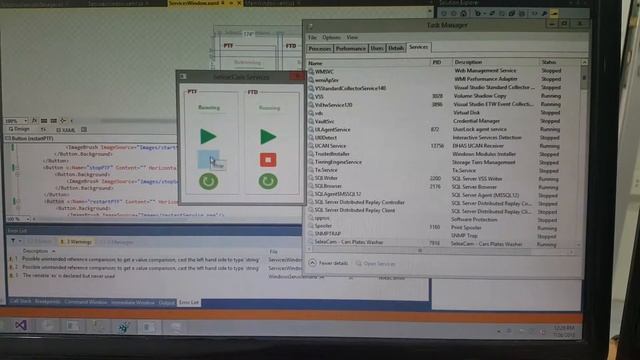Select the SQLBrowser service row
The height and width of the screenshot is (360, 640).
(443, 186)
